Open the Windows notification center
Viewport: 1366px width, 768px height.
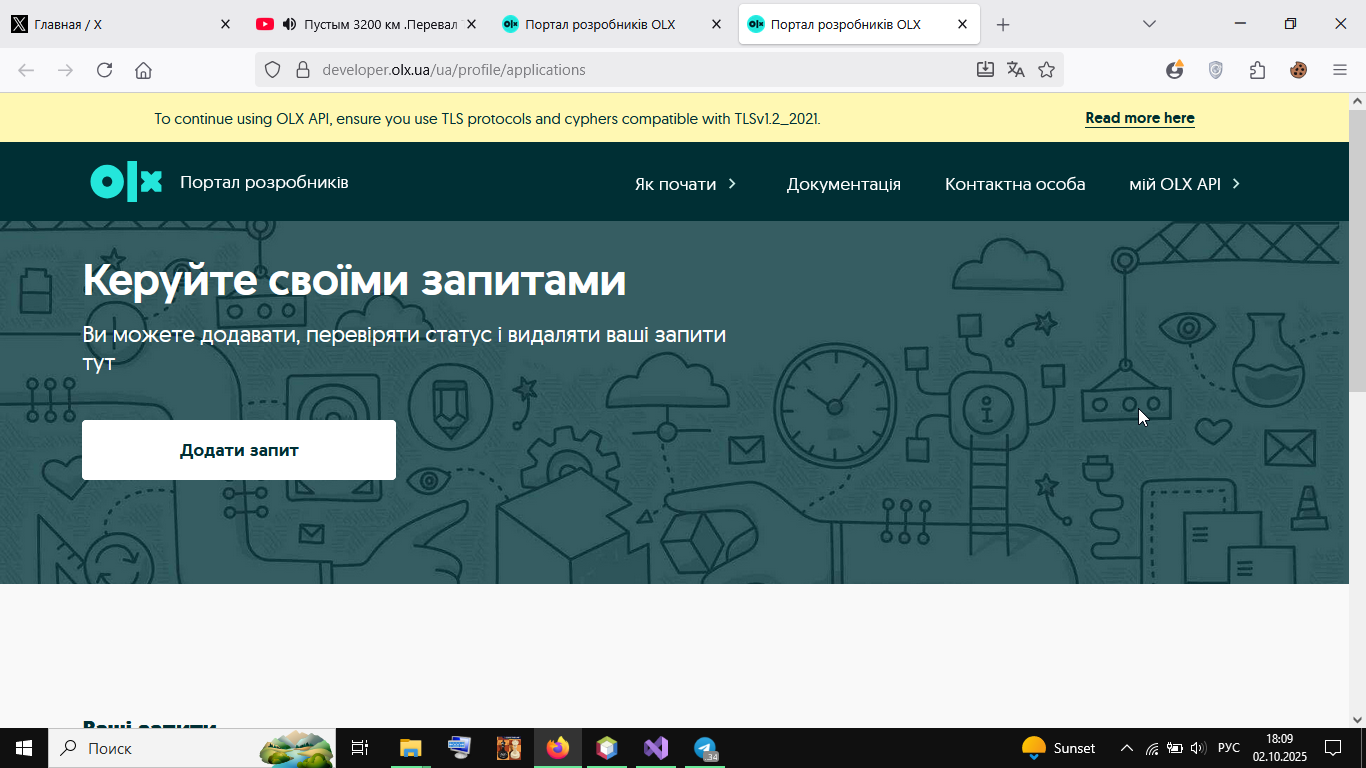(1333, 748)
